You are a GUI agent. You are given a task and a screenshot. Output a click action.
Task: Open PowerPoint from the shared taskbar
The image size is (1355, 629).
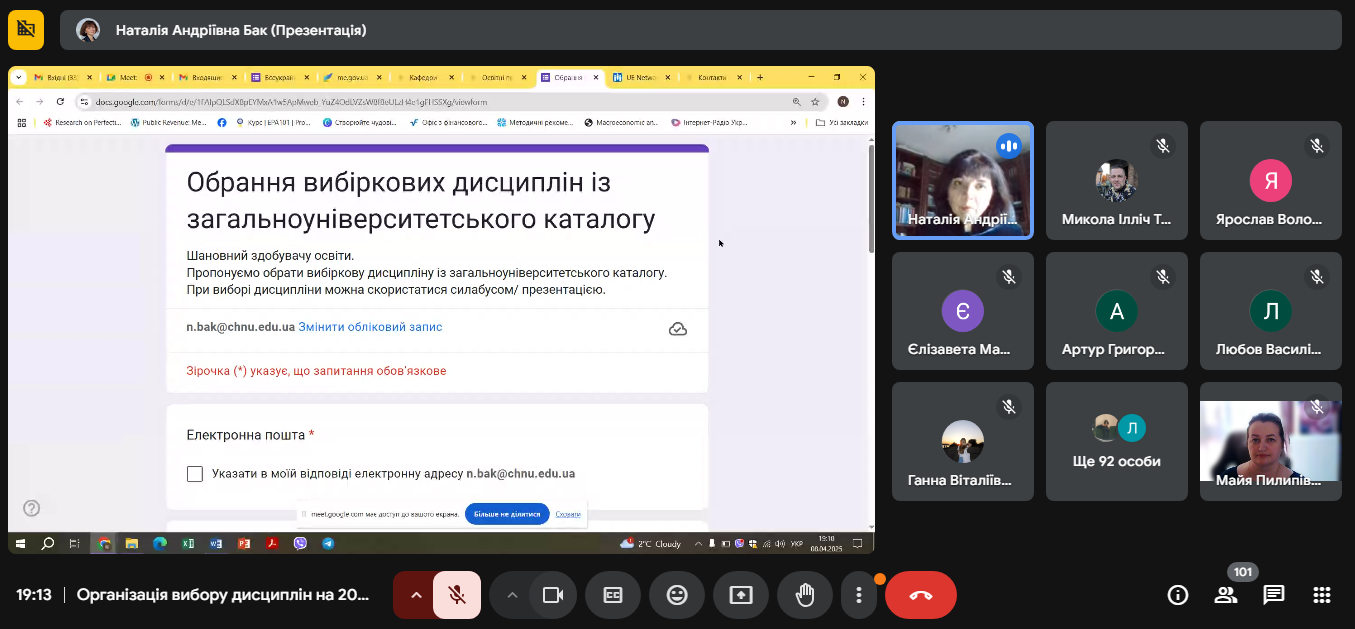pos(243,544)
